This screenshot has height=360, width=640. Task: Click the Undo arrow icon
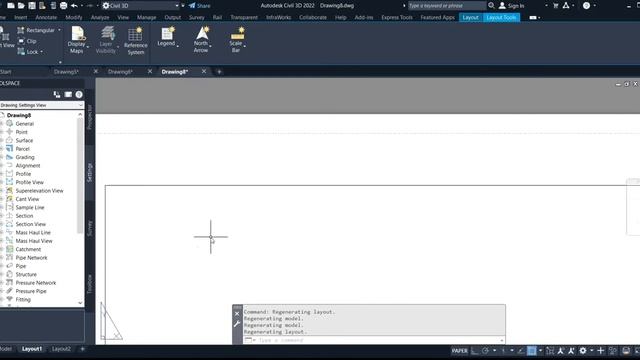click(x=74, y=6)
